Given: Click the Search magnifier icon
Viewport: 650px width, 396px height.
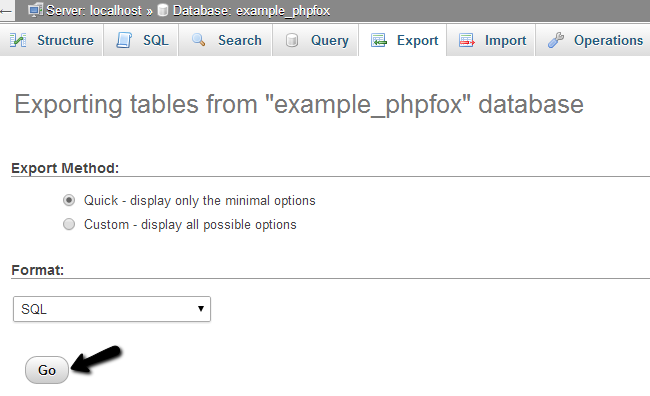Looking at the screenshot, I should (199, 40).
